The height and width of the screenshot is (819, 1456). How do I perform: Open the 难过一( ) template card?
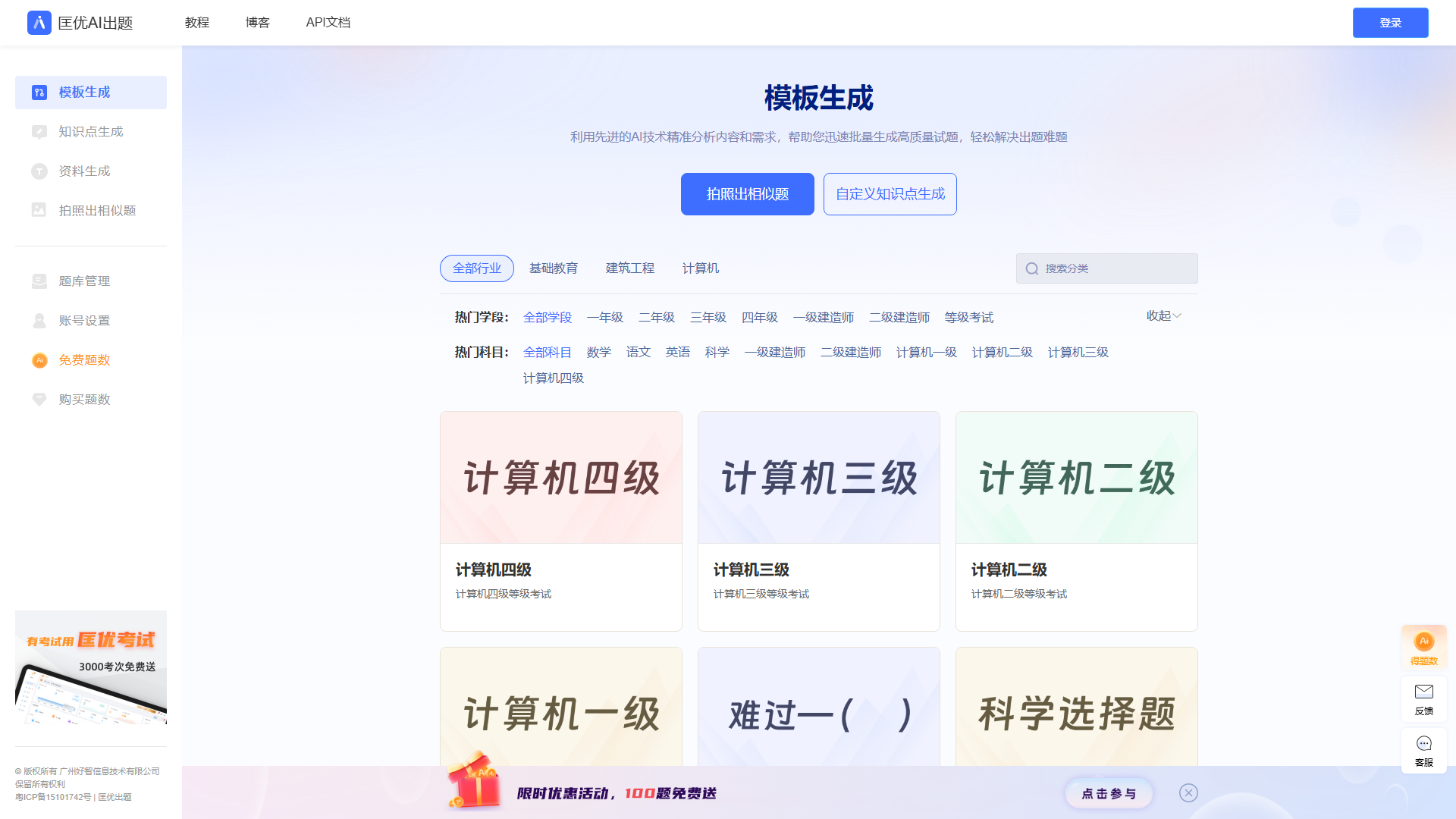point(819,707)
